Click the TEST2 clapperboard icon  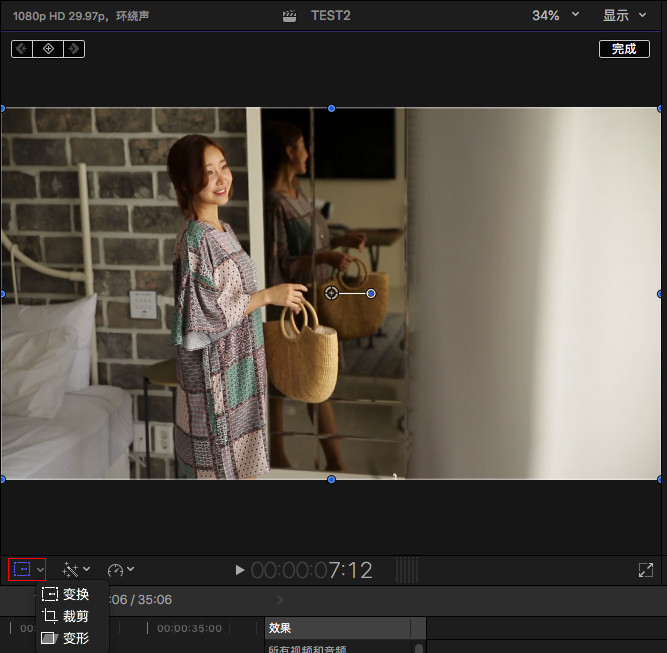pos(289,16)
